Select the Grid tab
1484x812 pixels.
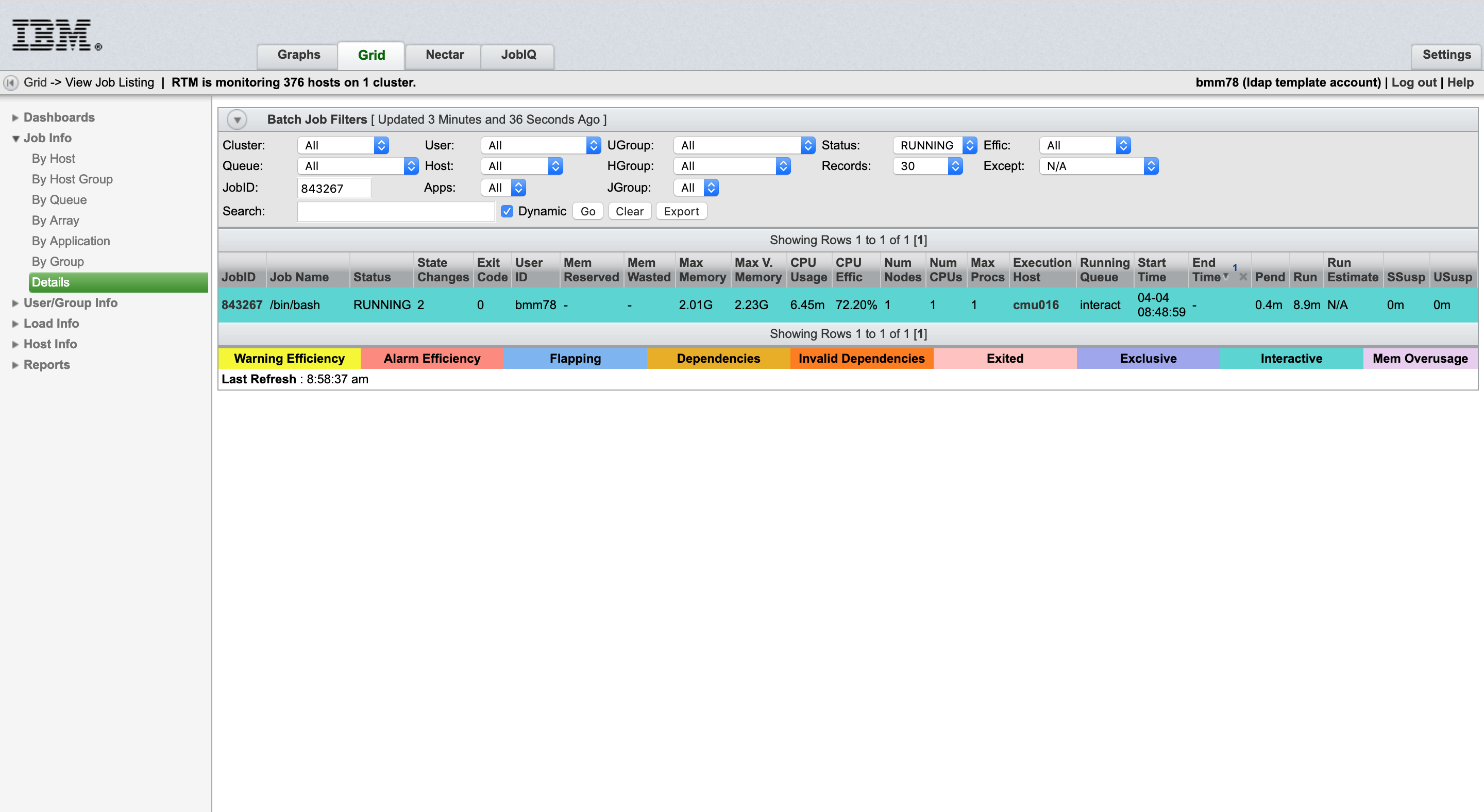(x=371, y=55)
